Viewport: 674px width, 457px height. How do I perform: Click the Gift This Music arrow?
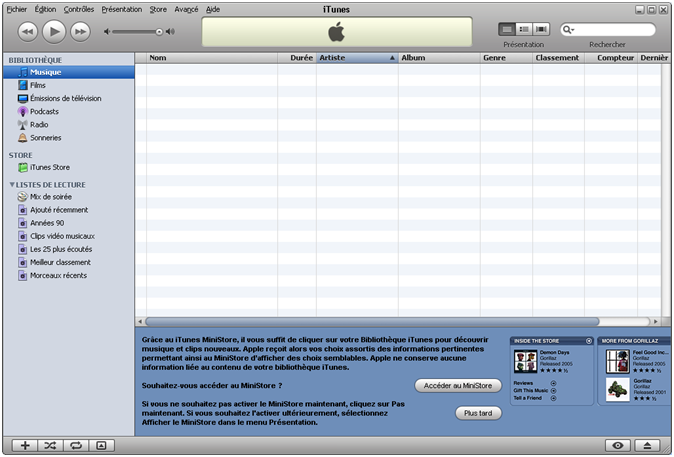(553, 391)
